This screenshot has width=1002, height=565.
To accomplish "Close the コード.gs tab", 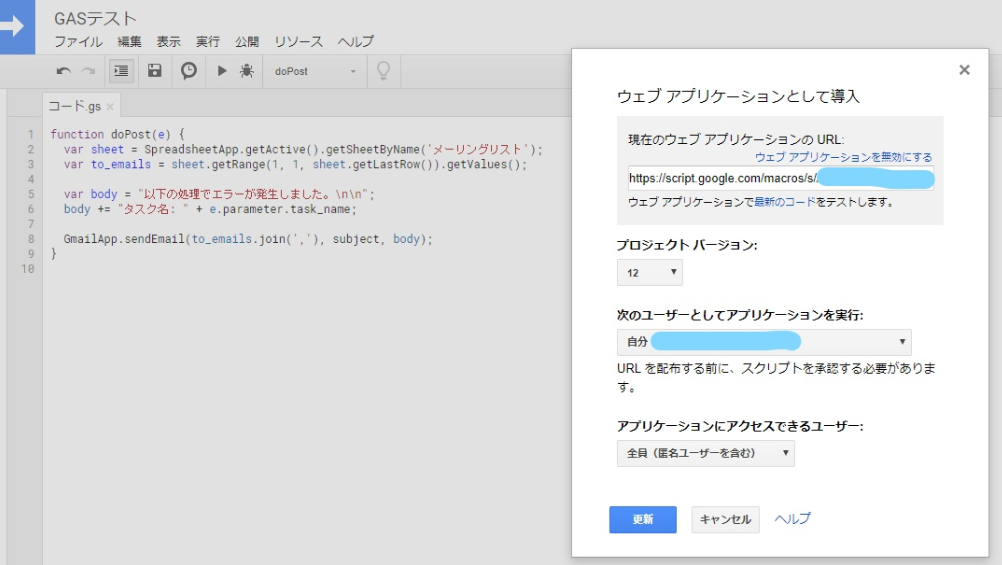I will pyautogui.click(x=110, y=107).
